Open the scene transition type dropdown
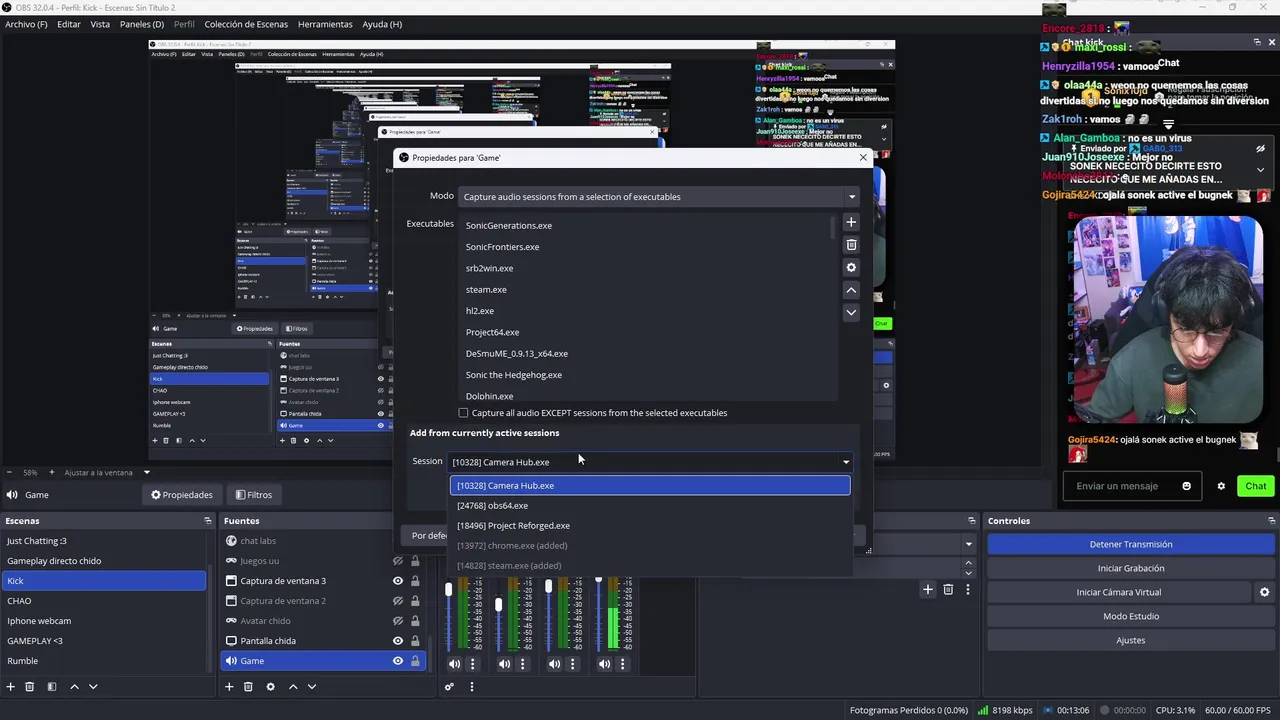The height and width of the screenshot is (720, 1280). point(968,544)
